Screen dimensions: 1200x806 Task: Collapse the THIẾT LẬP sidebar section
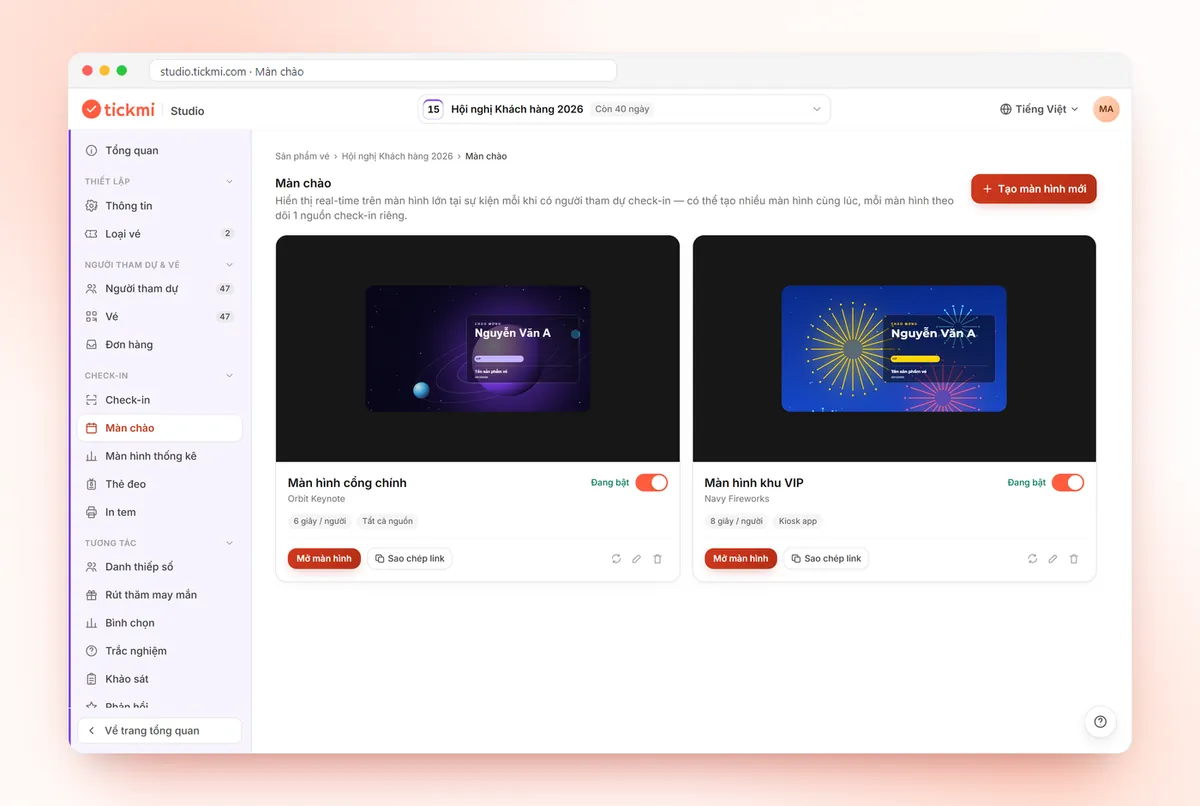229,182
